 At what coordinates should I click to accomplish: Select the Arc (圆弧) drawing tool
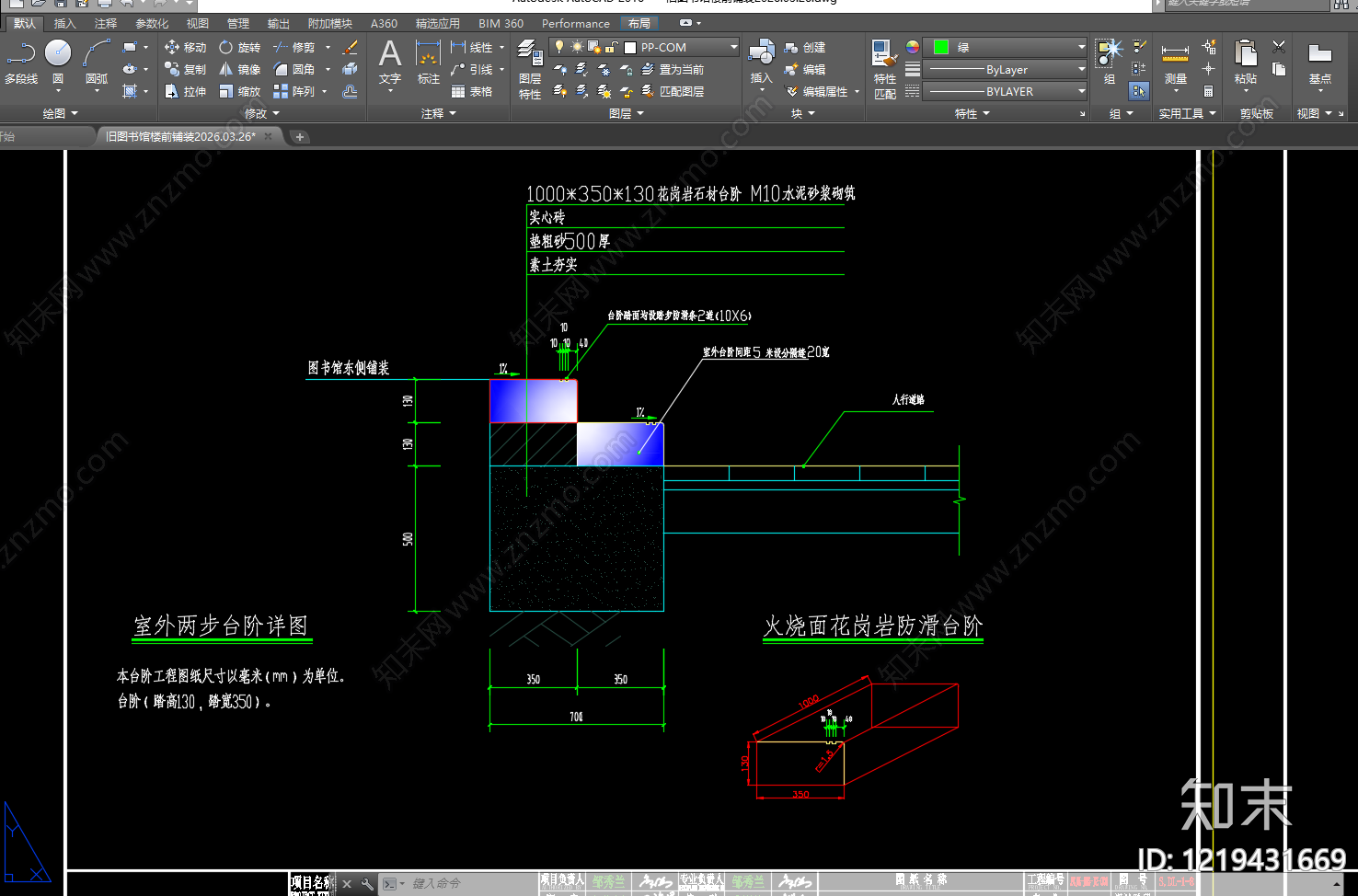pyautogui.click(x=97, y=62)
